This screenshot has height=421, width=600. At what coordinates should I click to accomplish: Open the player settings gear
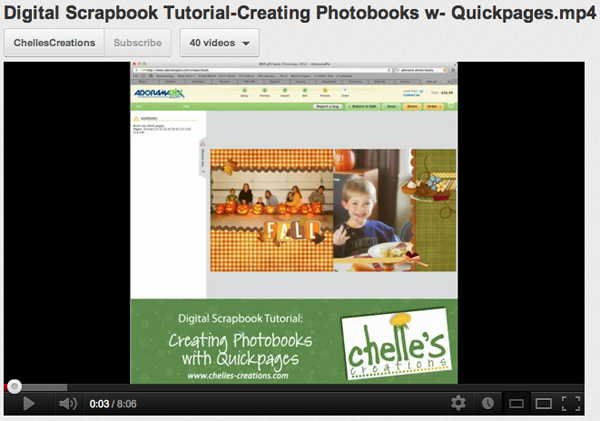458,403
